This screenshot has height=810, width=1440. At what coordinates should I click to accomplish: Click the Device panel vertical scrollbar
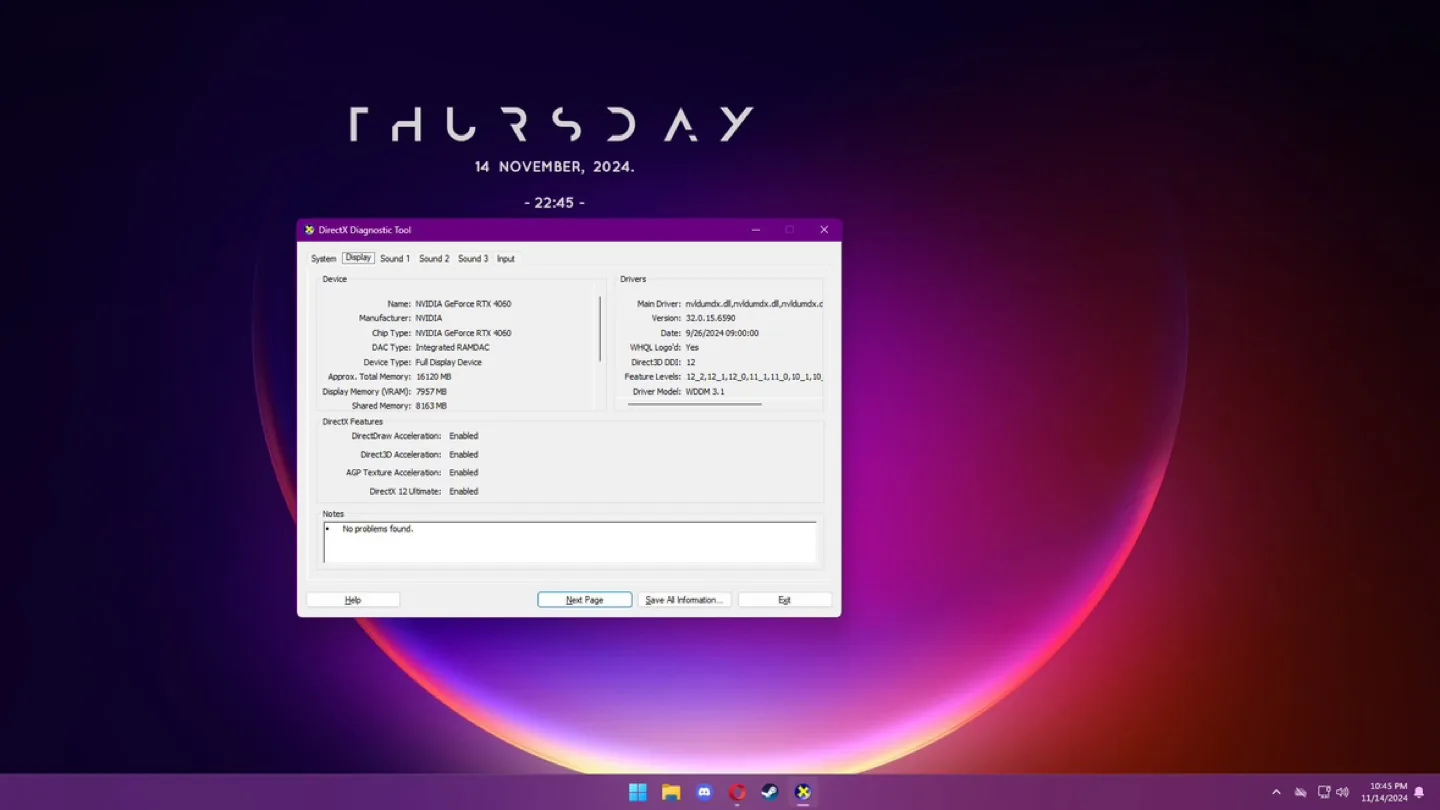coord(600,328)
